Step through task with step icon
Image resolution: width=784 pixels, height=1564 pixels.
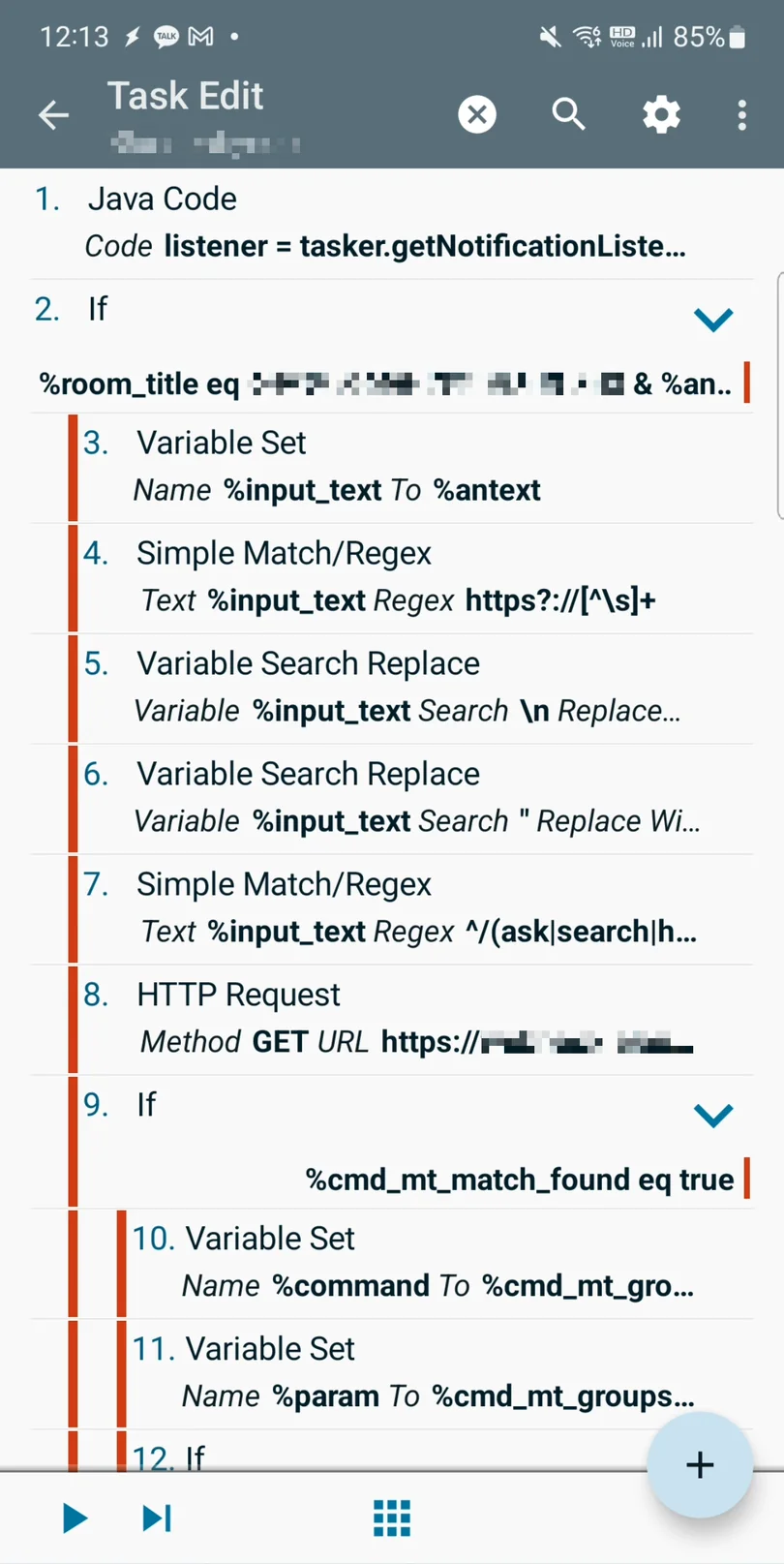tap(157, 1518)
